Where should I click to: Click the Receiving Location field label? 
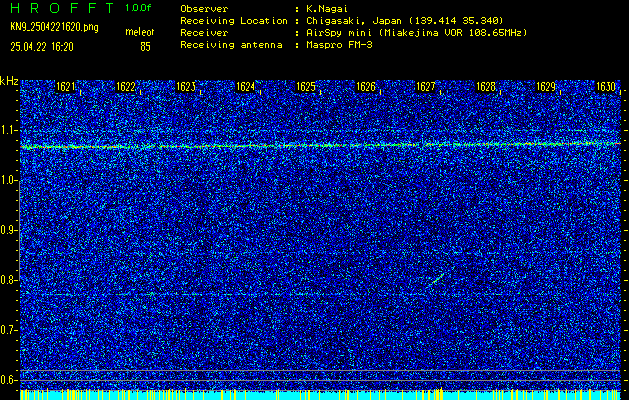tap(234, 21)
